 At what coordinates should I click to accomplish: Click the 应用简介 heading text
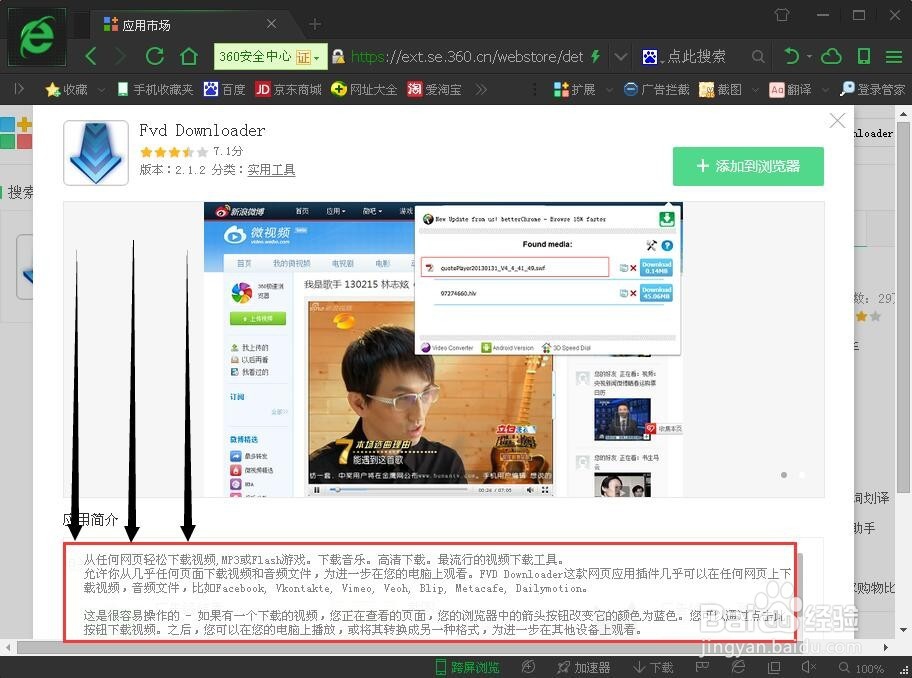pos(90,519)
